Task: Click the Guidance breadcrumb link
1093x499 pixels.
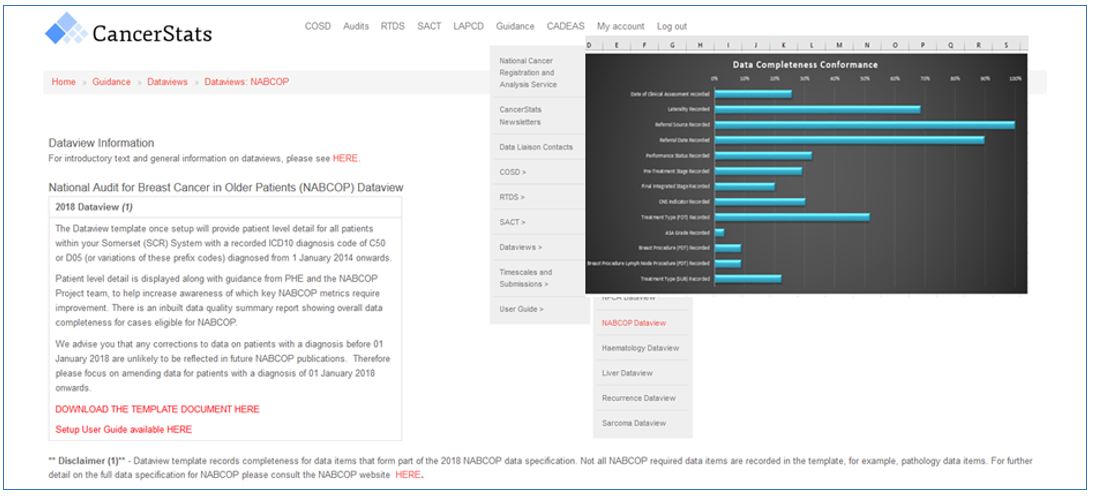Action: [x=112, y=82]
